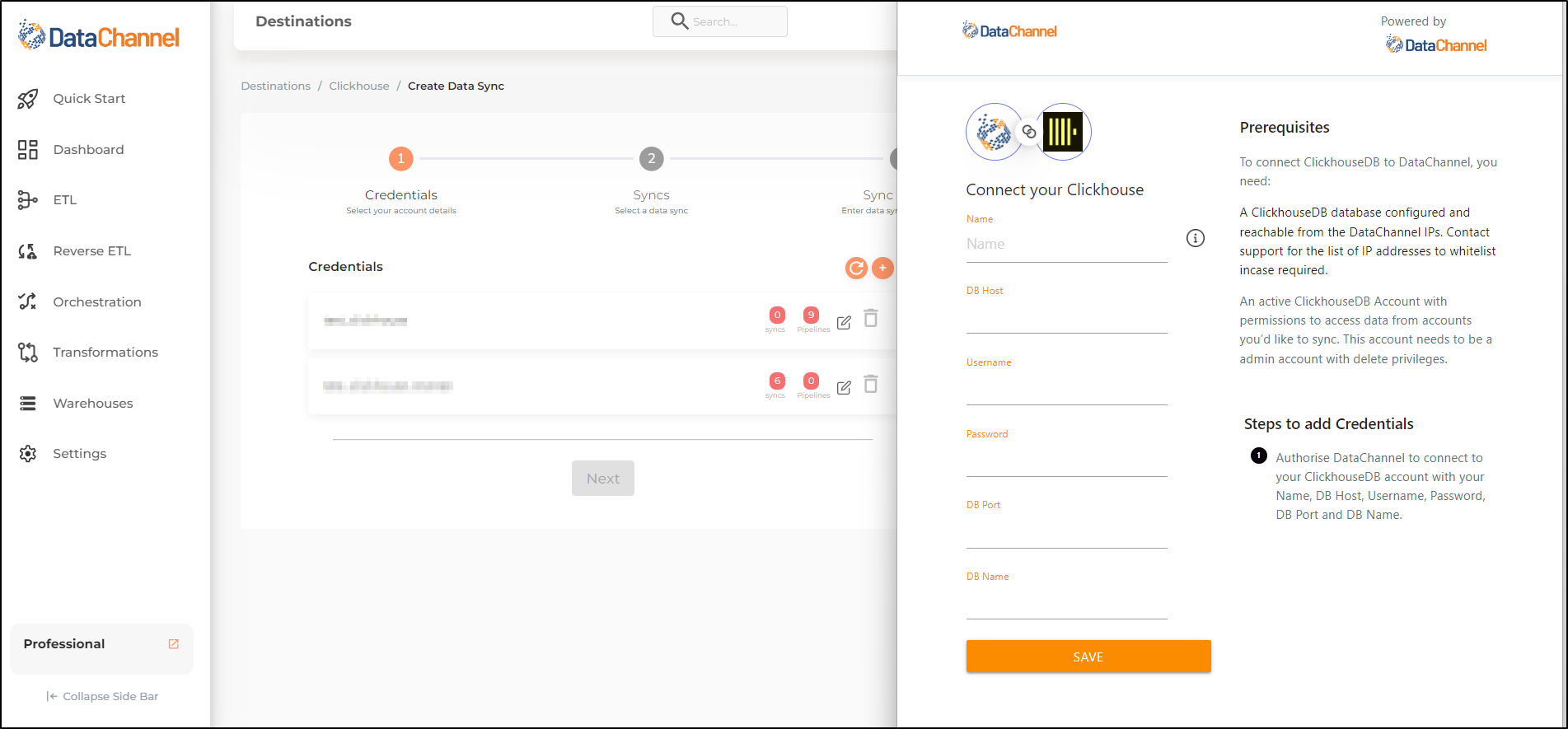Select the first blurred credential row

click(602, 320)
